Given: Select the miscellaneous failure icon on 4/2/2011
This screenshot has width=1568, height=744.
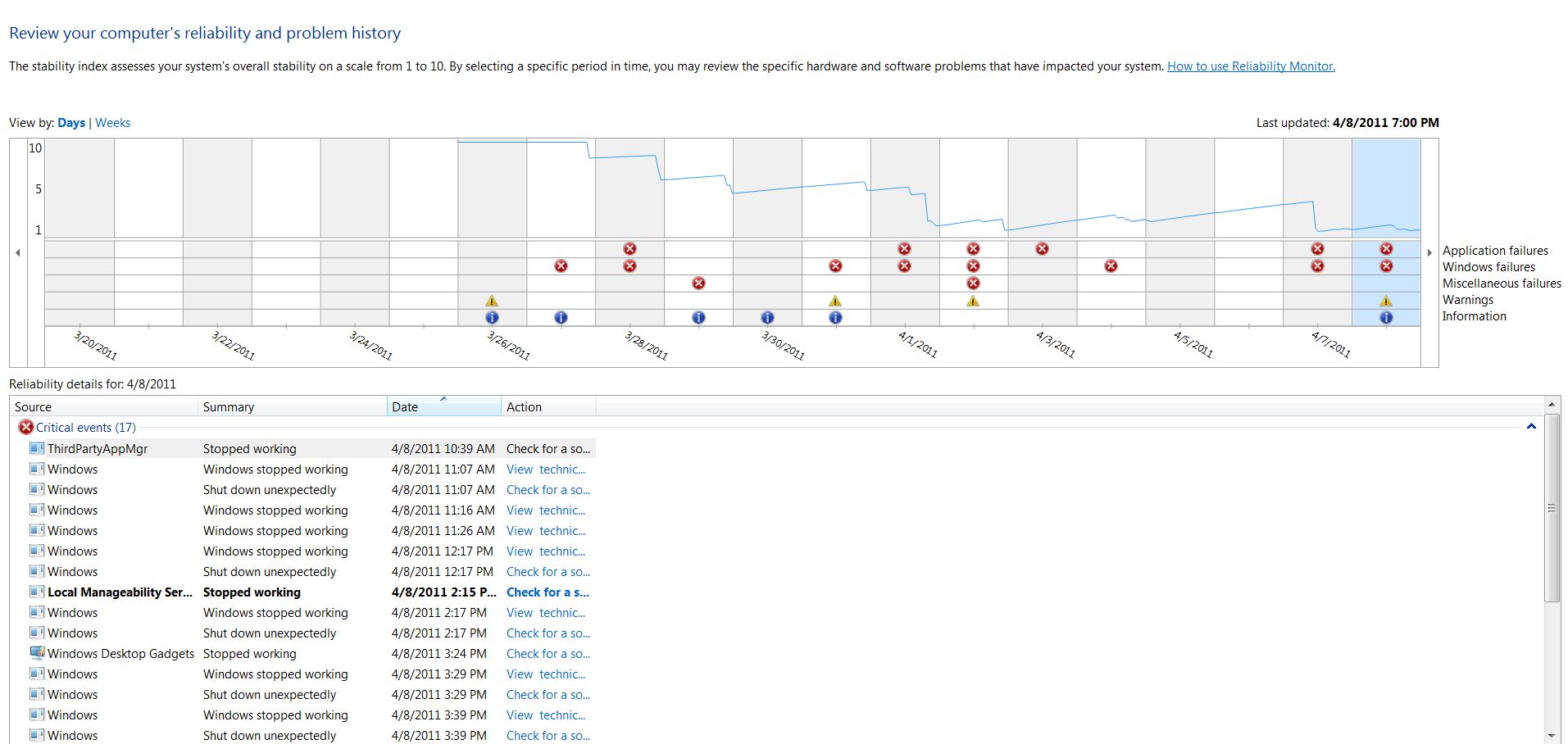Looking at the screenshot, I should point(973,283).
